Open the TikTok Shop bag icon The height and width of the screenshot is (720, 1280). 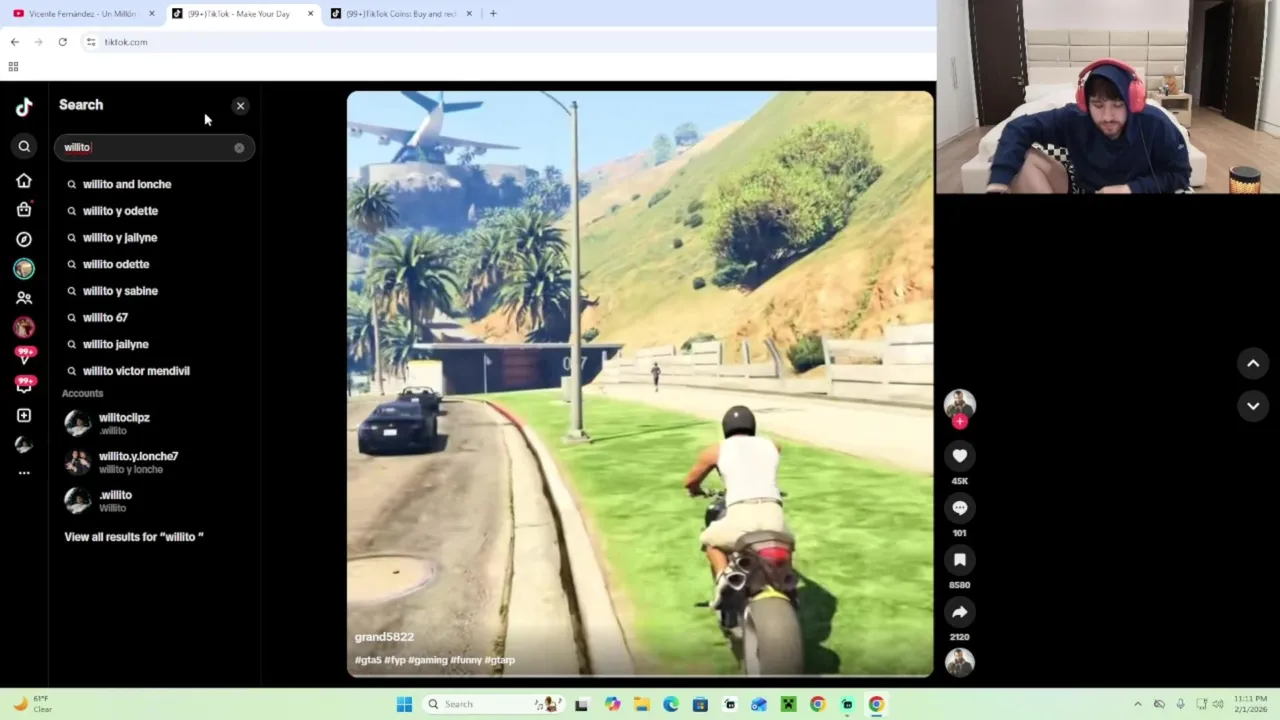point(24,209)
